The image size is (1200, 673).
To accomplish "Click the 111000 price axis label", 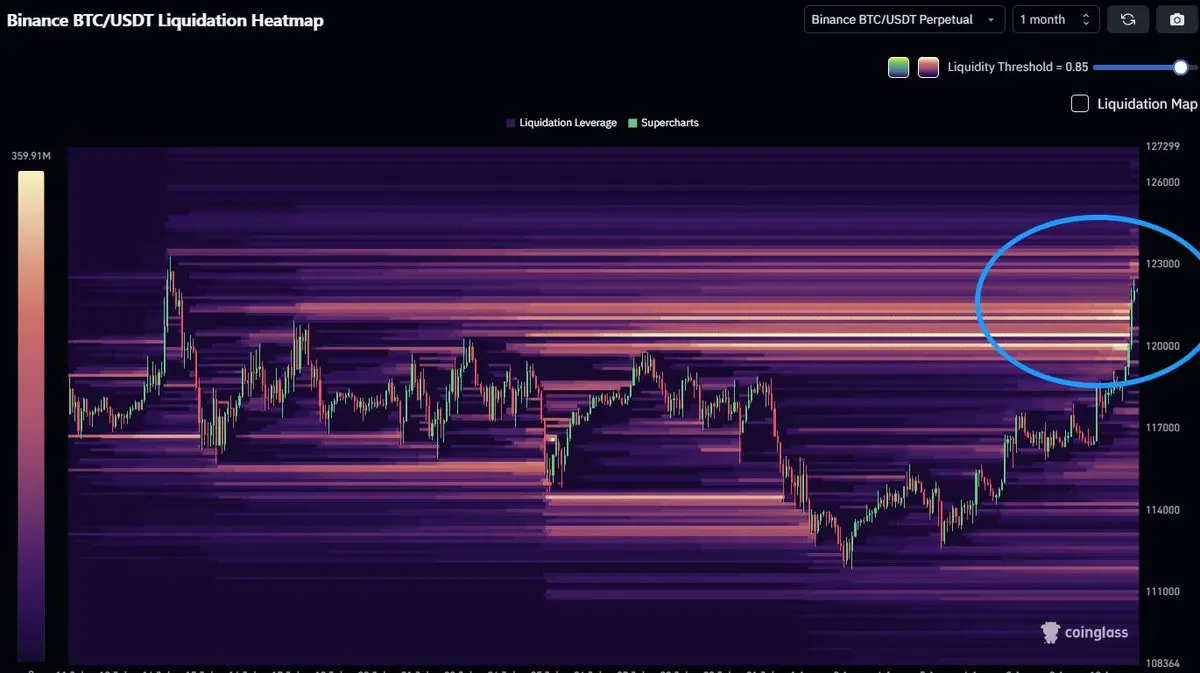I will [x=1163, y=592].
